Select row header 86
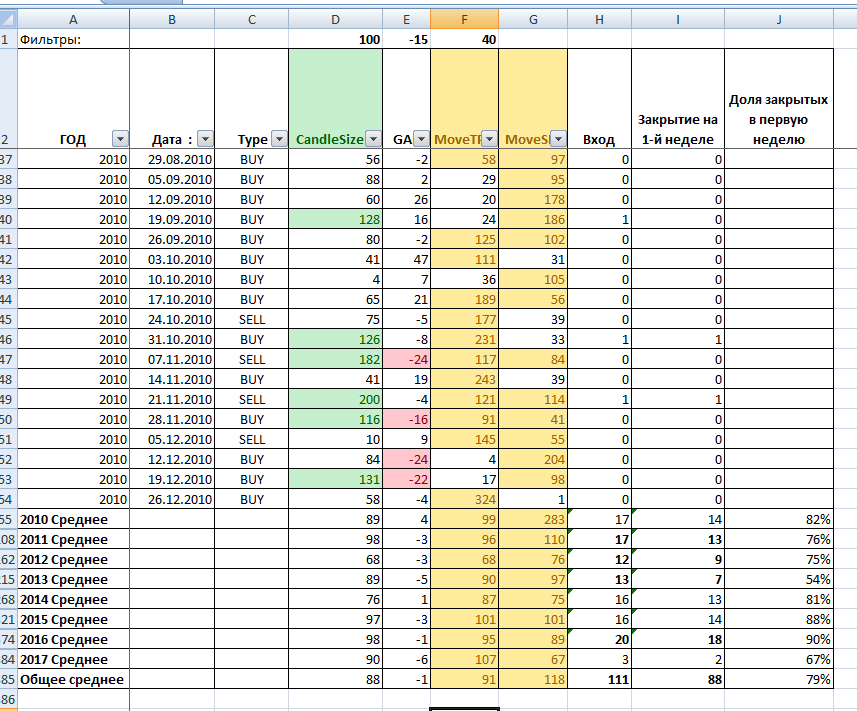Viewport: 857px width, 711px height. click(x=9, y=700)
